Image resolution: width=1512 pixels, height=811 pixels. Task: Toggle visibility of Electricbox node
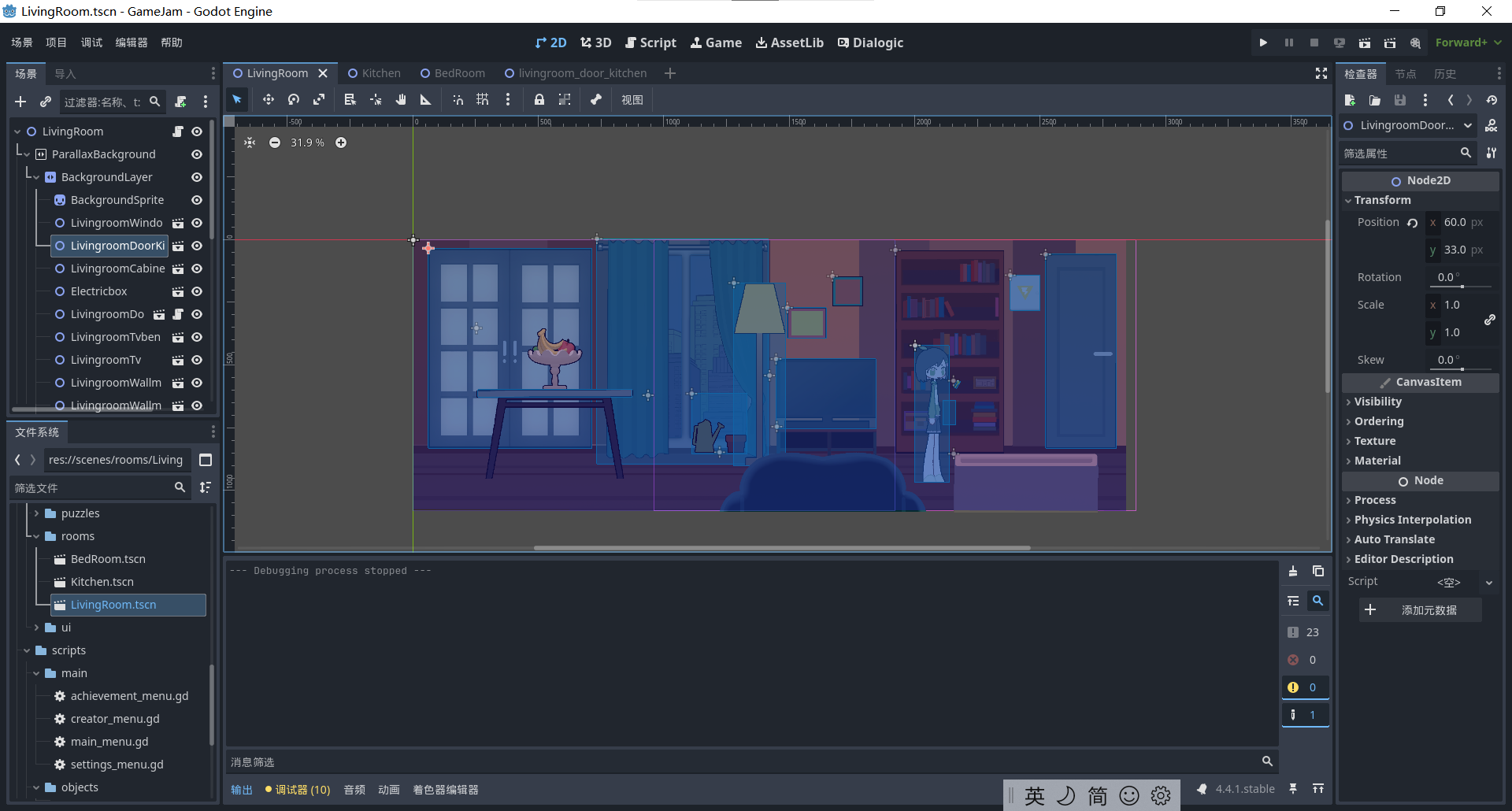tap(197, 291)
